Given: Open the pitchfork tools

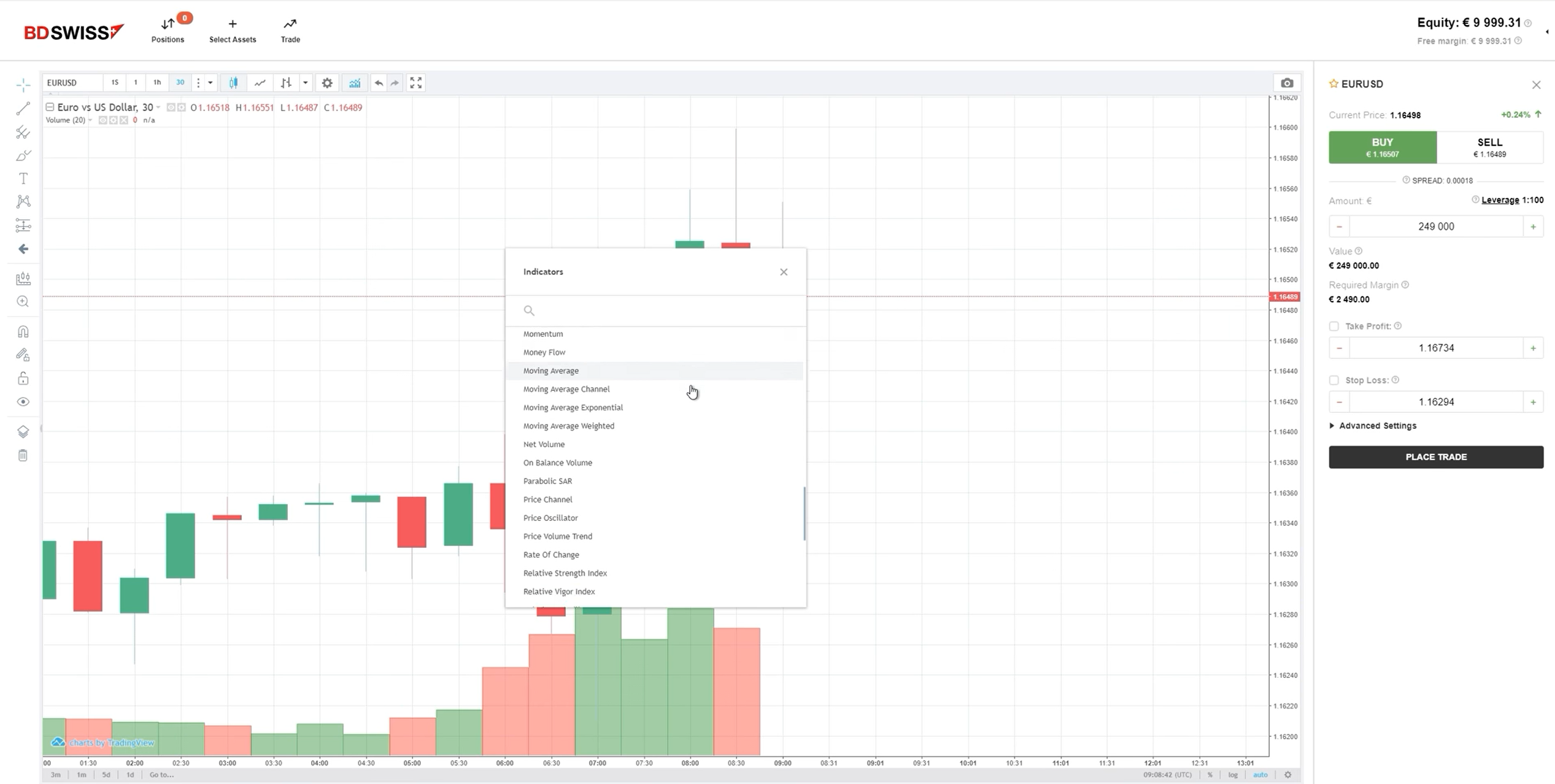Looking at the screenshot, I should click(23, 132).
